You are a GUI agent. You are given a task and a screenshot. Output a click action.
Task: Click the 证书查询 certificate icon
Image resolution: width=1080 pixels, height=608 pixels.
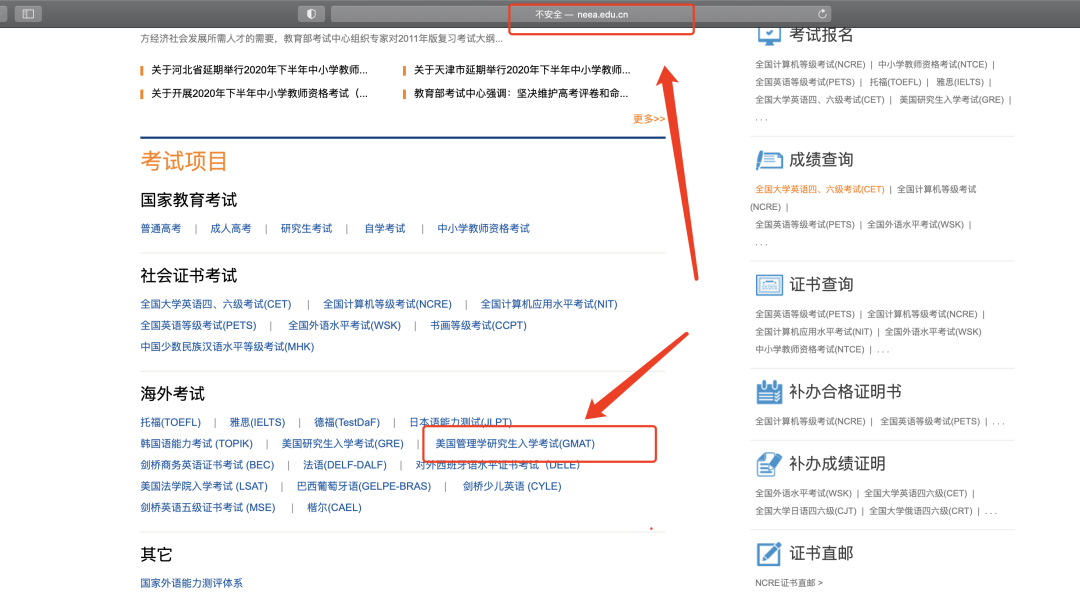tap(769, 285)
